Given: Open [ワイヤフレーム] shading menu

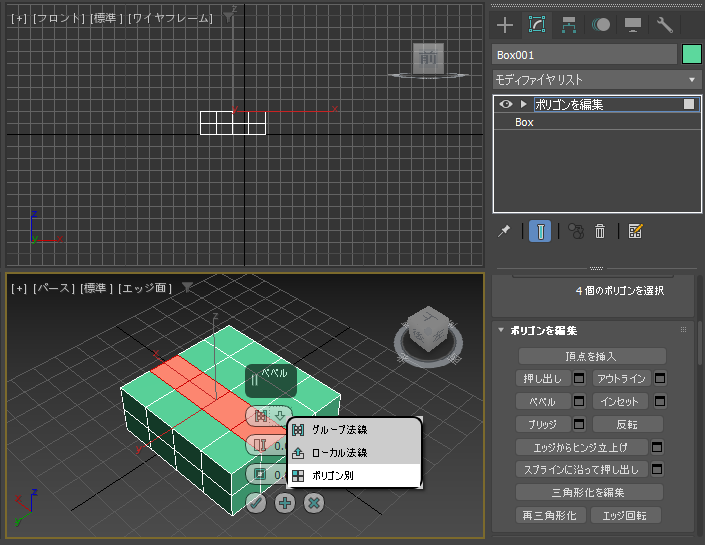Looking at the screenshot, I should (170, 18).
